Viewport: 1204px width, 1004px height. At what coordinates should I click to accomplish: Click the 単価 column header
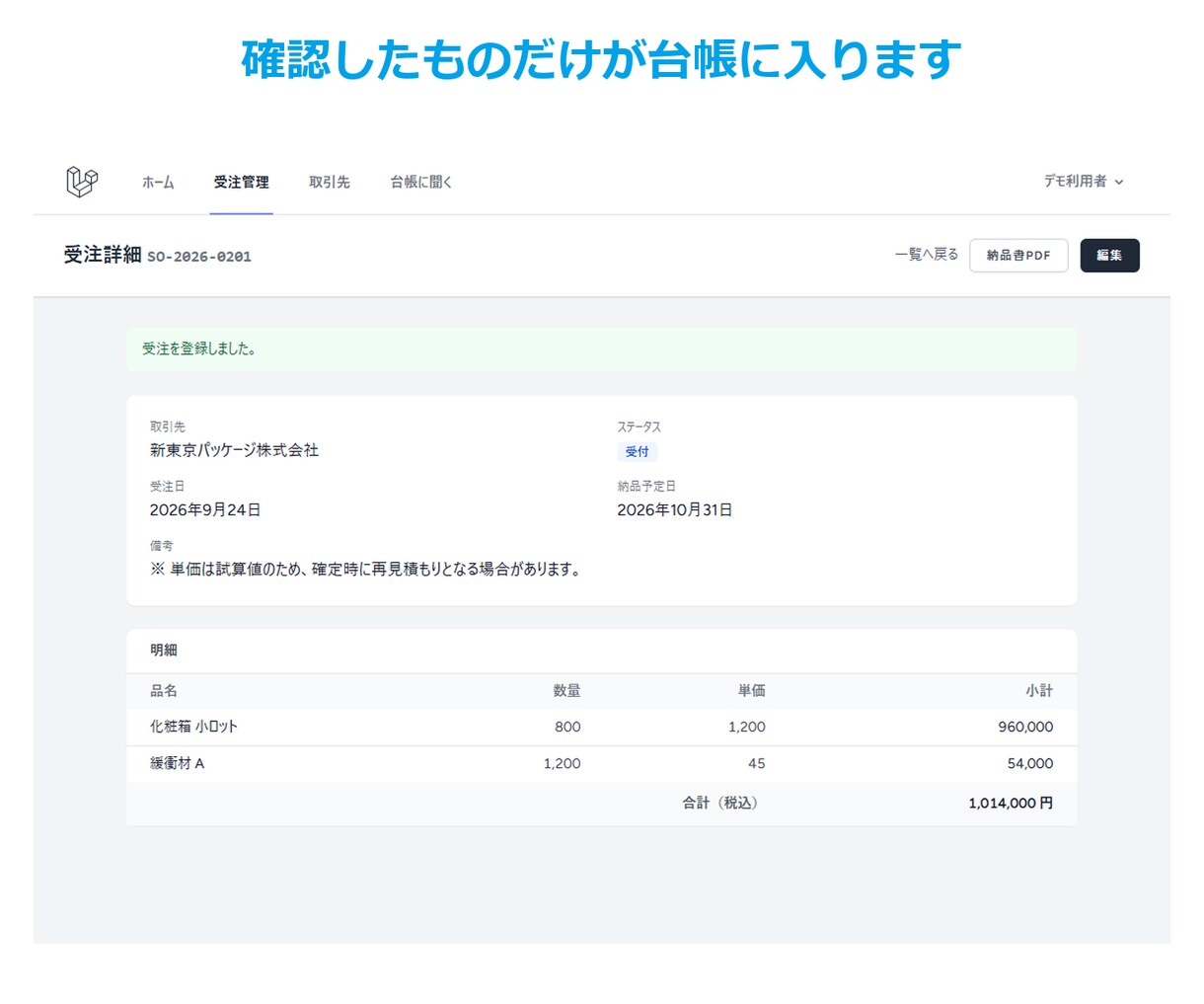(751, 691)
